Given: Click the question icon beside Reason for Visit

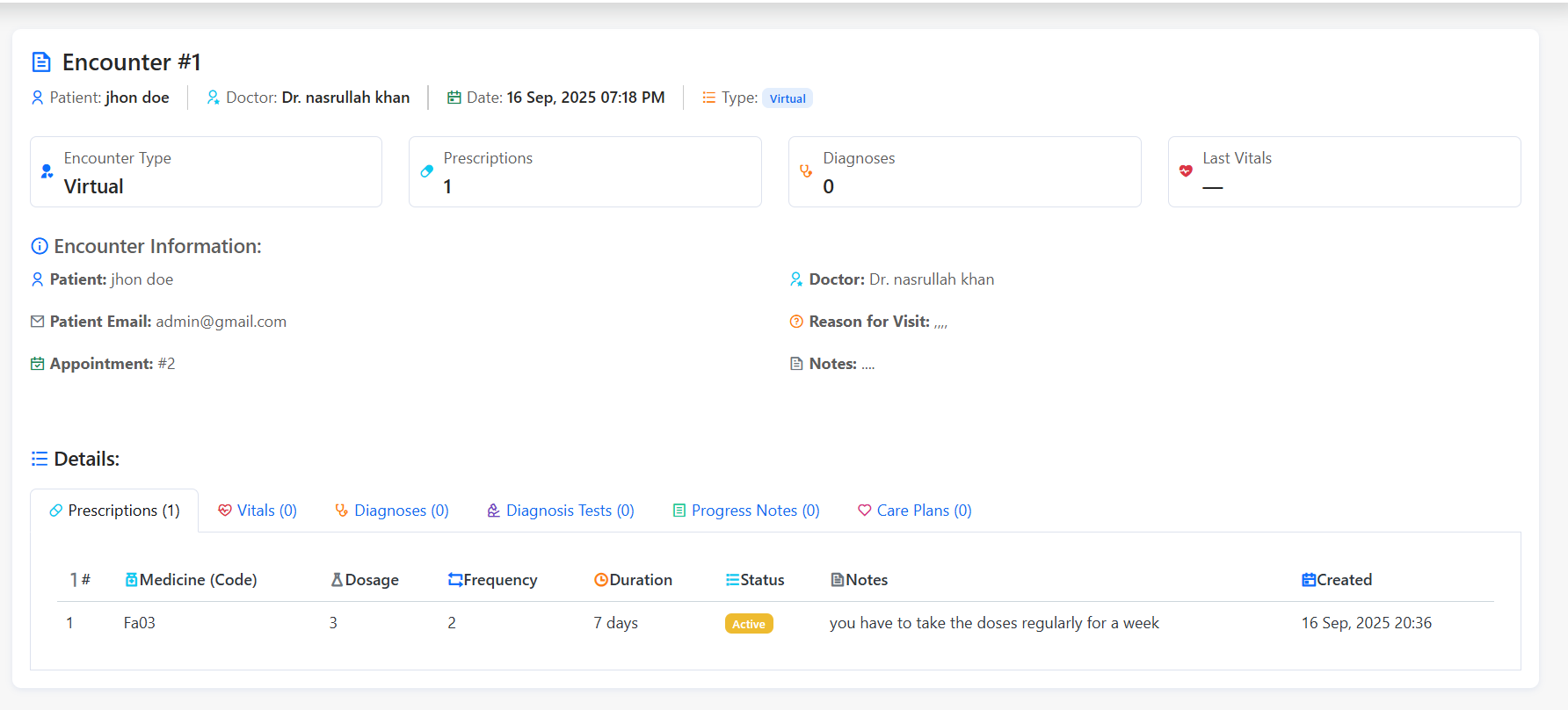Looking at the screenshot, I should 796,322.
